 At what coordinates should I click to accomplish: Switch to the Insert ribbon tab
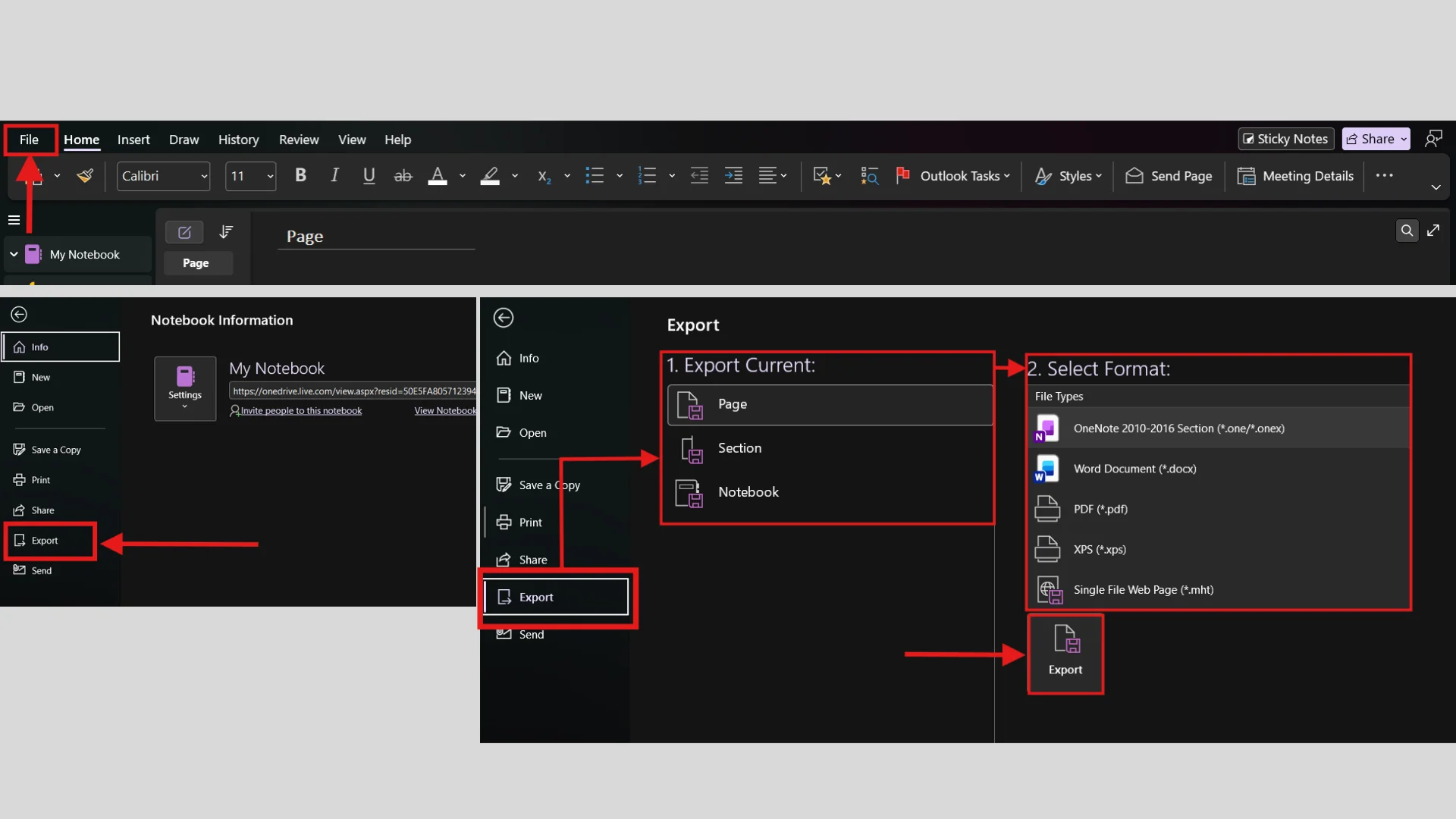[133, 140]
